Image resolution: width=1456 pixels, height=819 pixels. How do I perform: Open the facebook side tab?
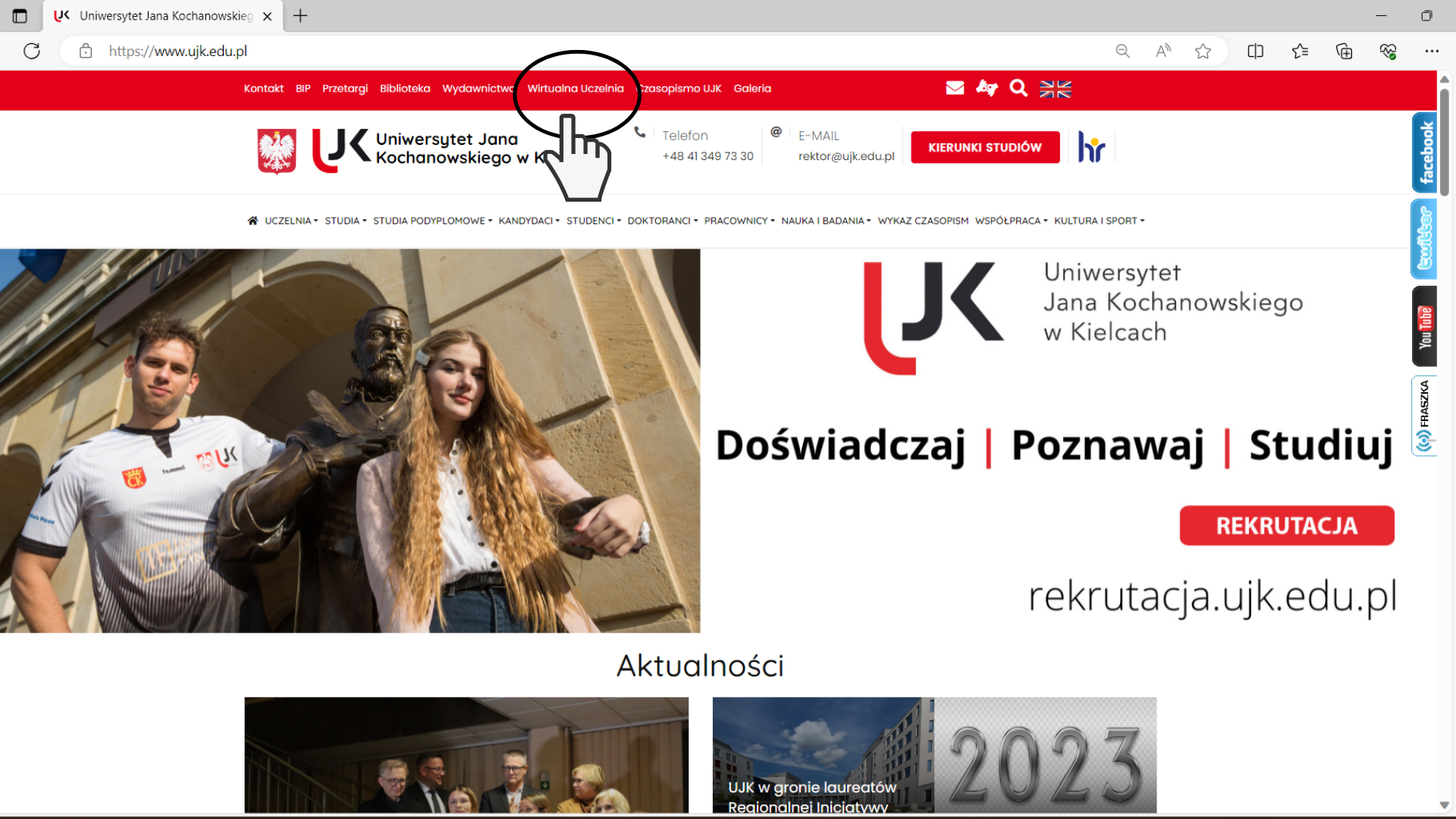(x=1424, y=152)
